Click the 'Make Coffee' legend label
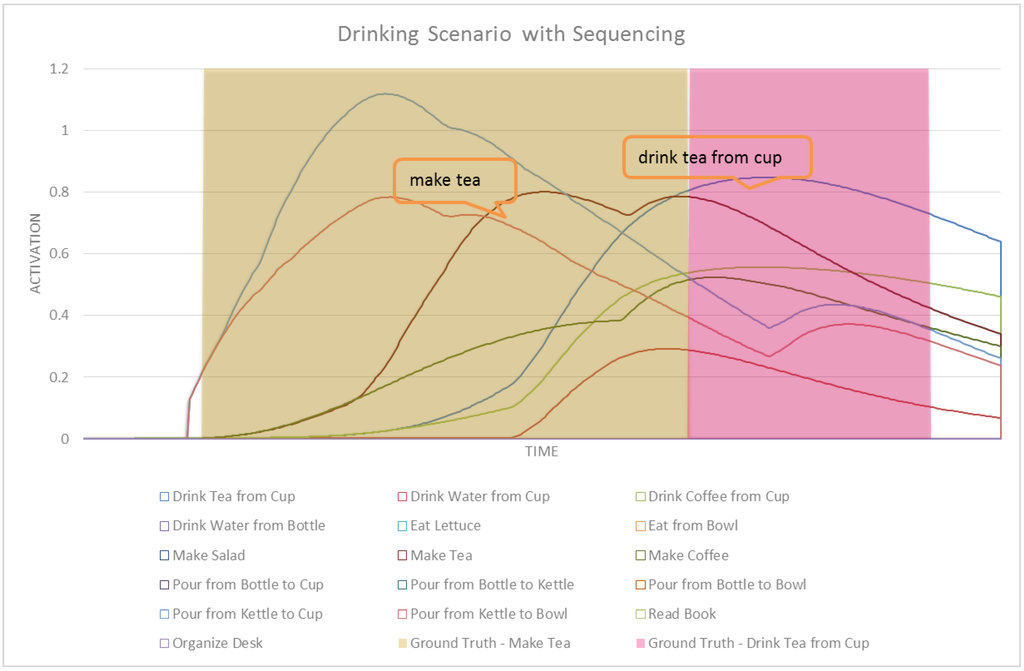 tap(688, 555)
